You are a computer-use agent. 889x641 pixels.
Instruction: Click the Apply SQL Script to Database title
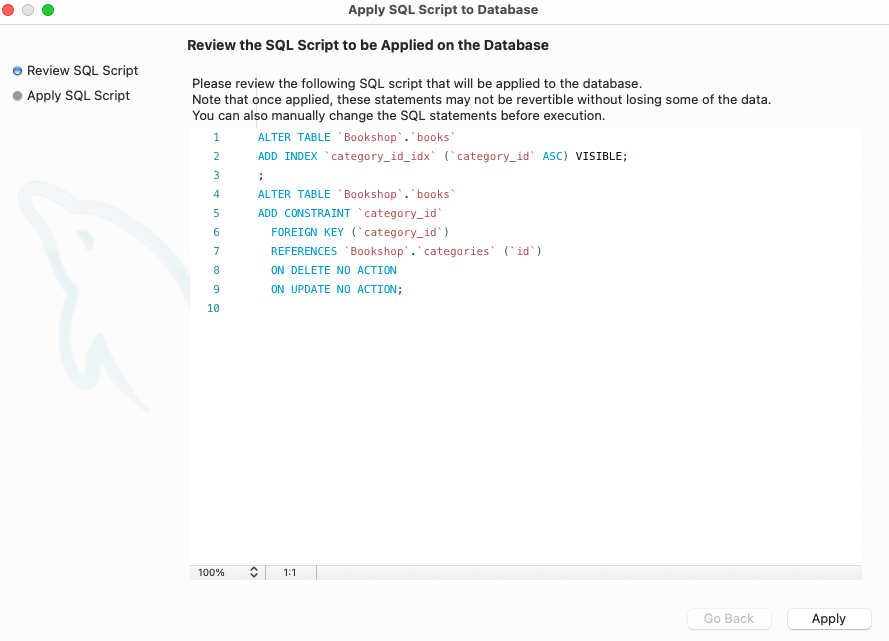coord(443,10)
